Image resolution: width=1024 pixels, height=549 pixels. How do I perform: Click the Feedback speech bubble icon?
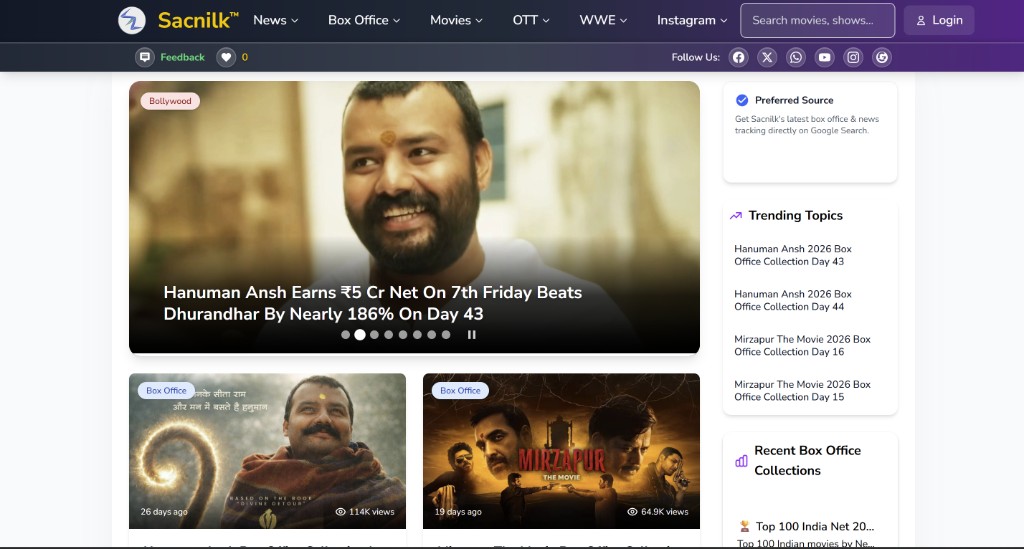(x=145, y=57)
